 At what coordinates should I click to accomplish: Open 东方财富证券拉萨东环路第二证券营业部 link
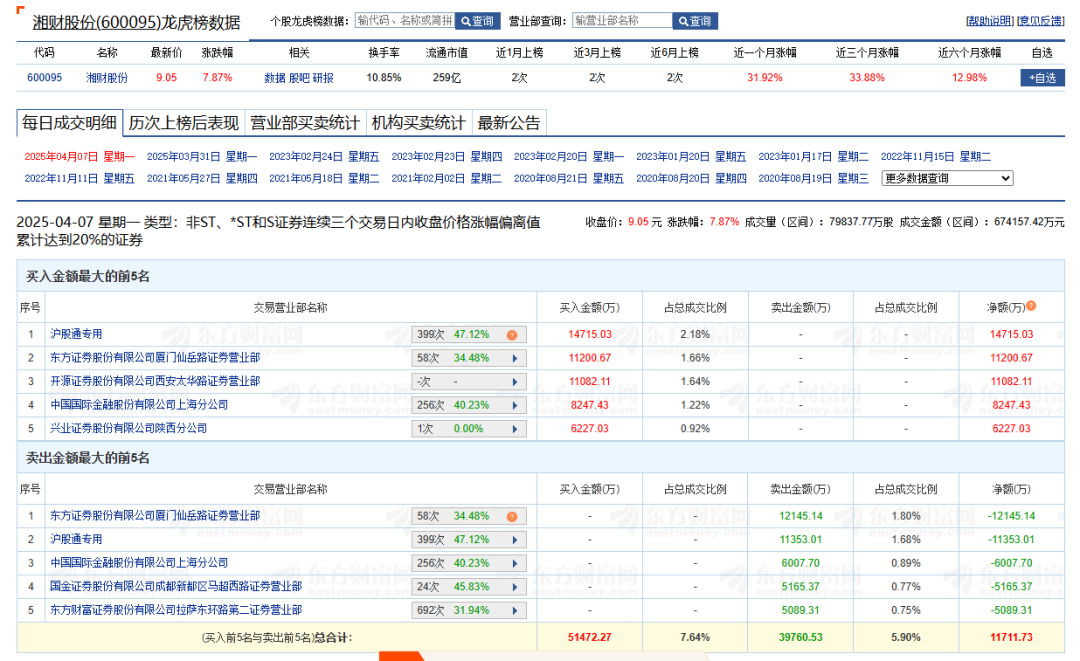pyautogui.click(x=176, y=609)
